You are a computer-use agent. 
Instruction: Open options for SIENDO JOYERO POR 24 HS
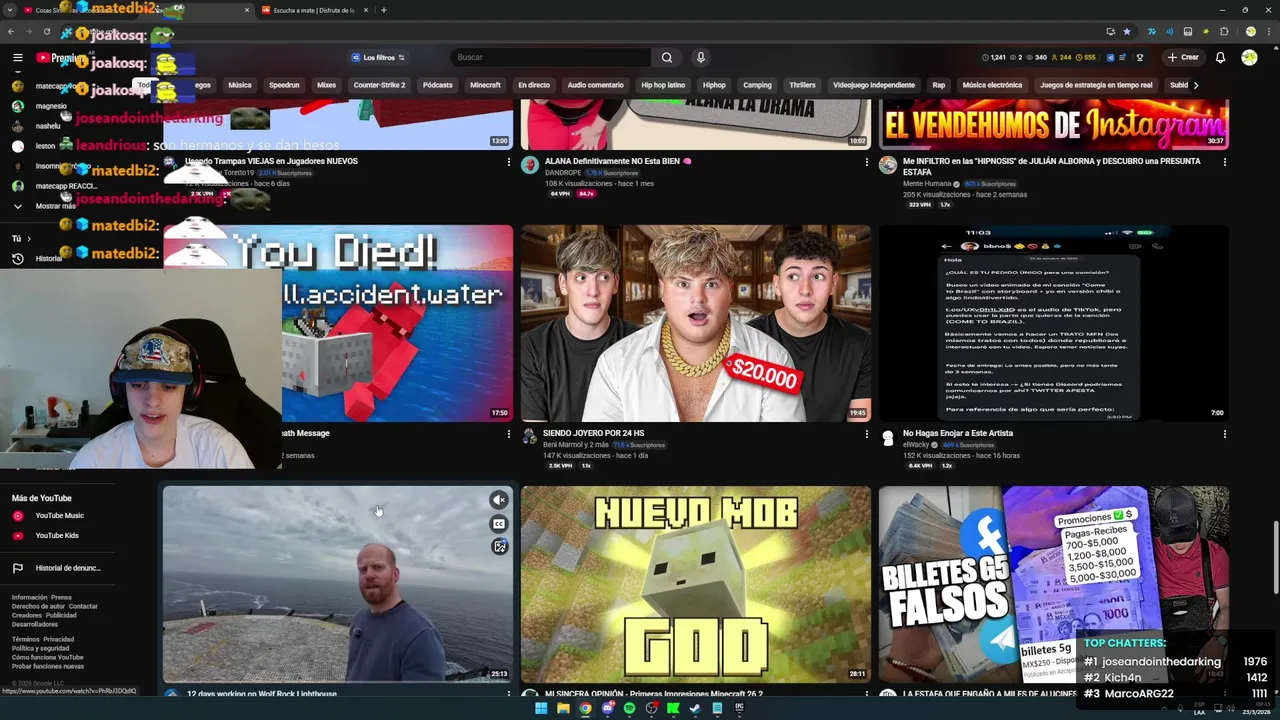tap(866, 434)
